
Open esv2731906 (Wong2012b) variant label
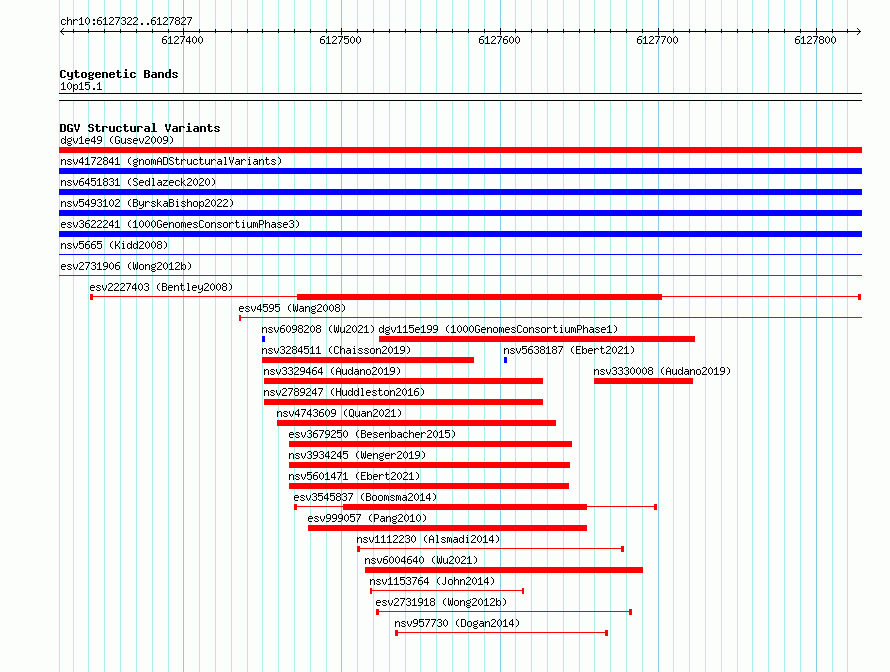click(x=126, y=266)
